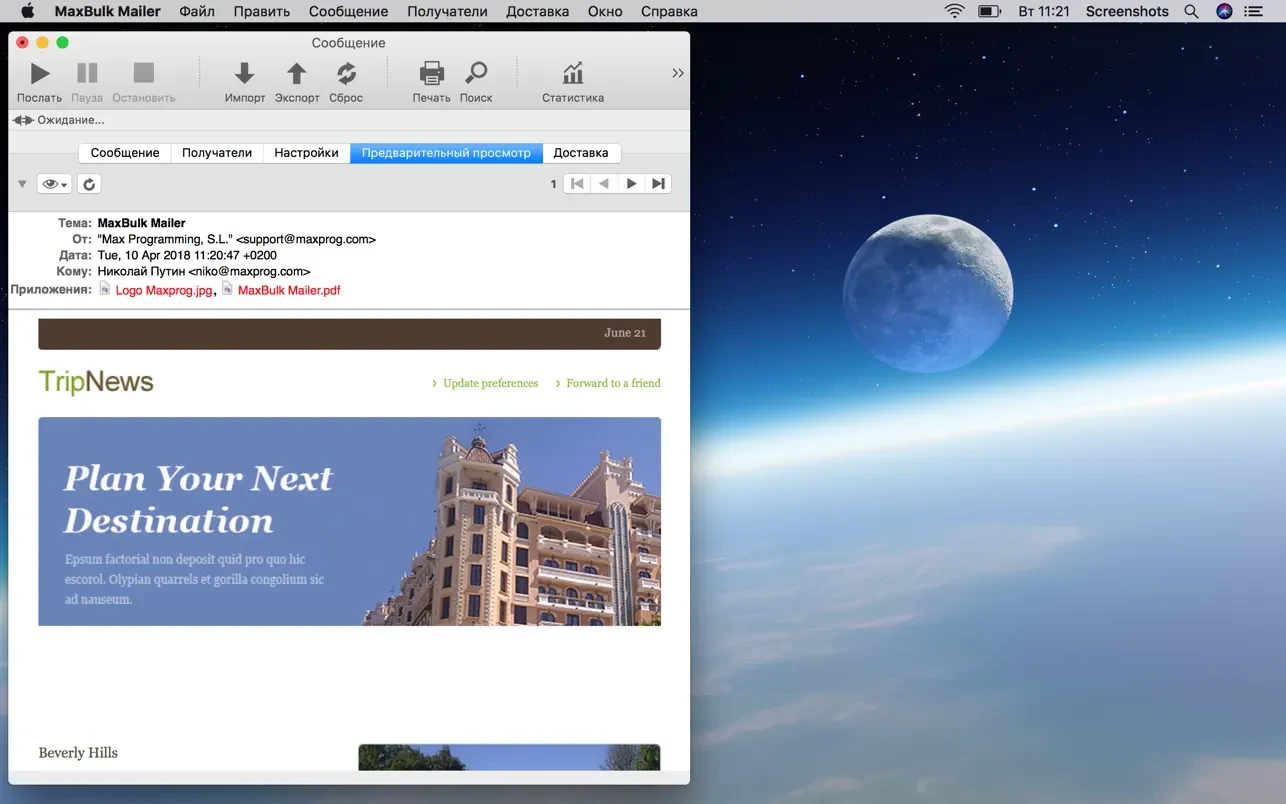The width and height of the screenshot is (1286, 804).
Task: Click the Печать (Print) toolbar icon
Action: pos(431,74)
